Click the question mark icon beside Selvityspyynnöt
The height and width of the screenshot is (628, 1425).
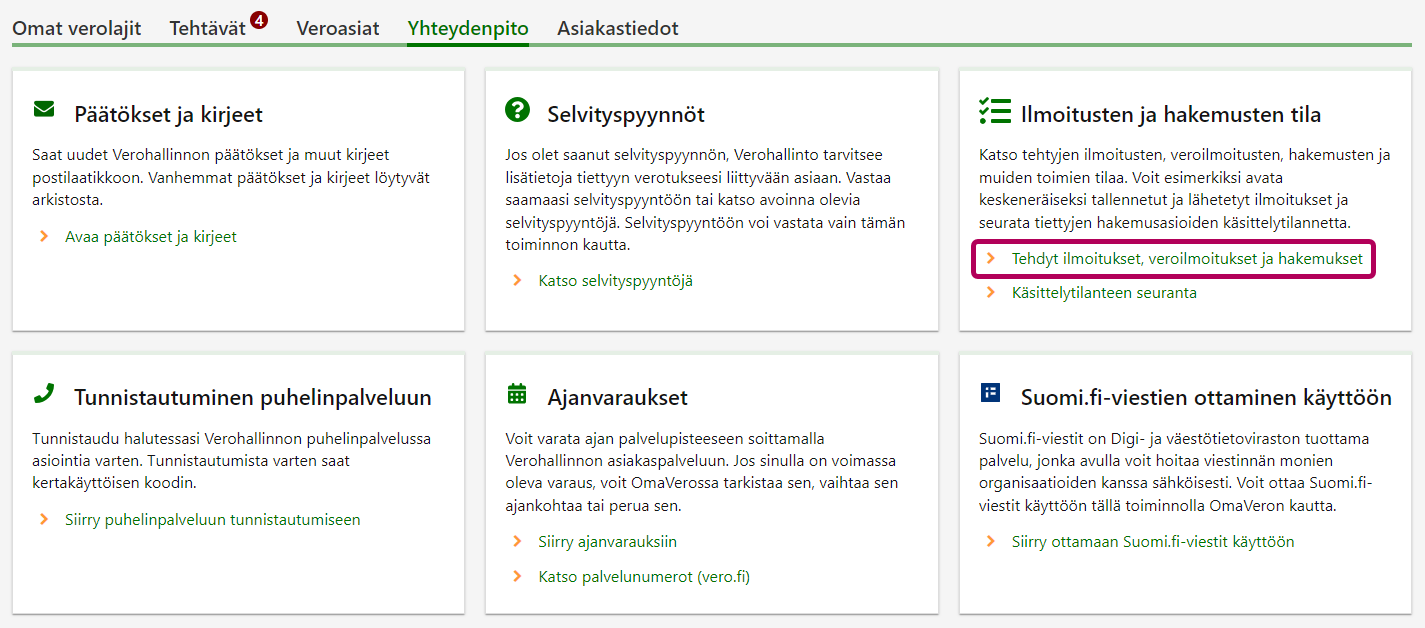click(517, 111)
